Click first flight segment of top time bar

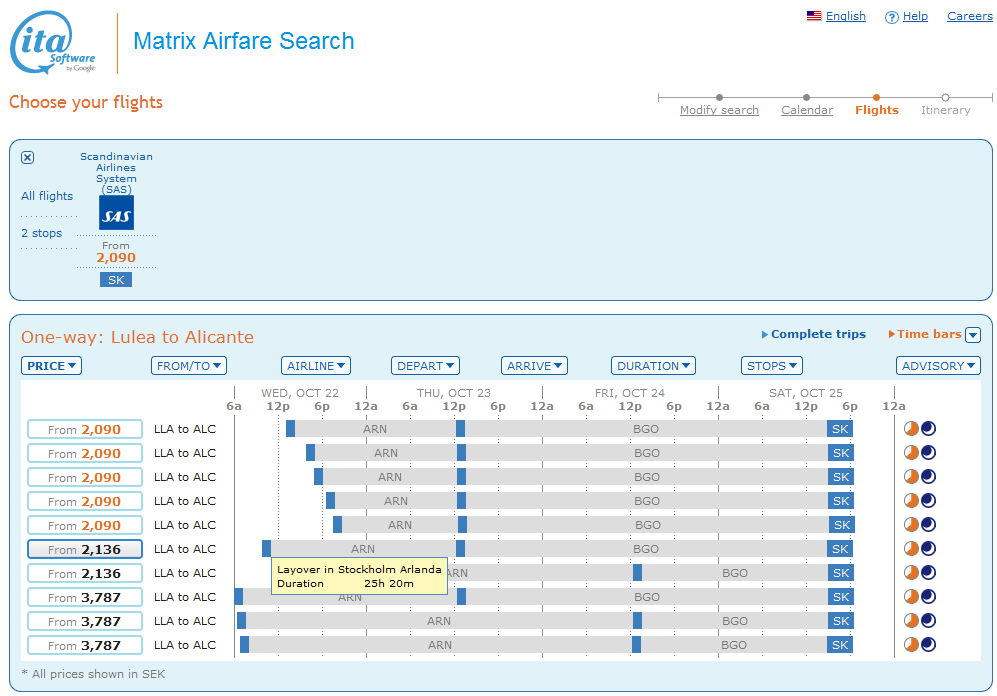[x=291, y=429]
